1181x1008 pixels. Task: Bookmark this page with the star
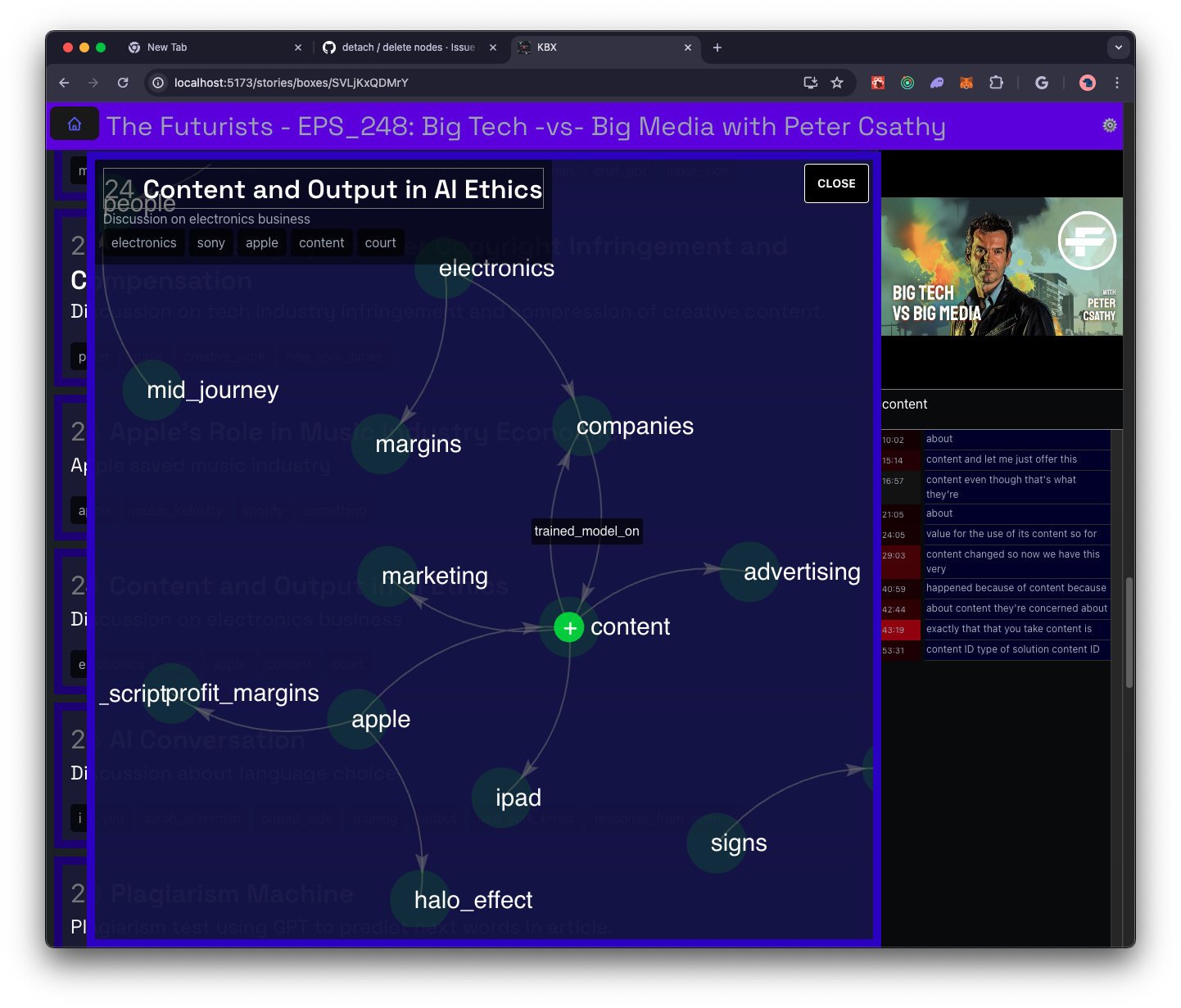point(837,83)
